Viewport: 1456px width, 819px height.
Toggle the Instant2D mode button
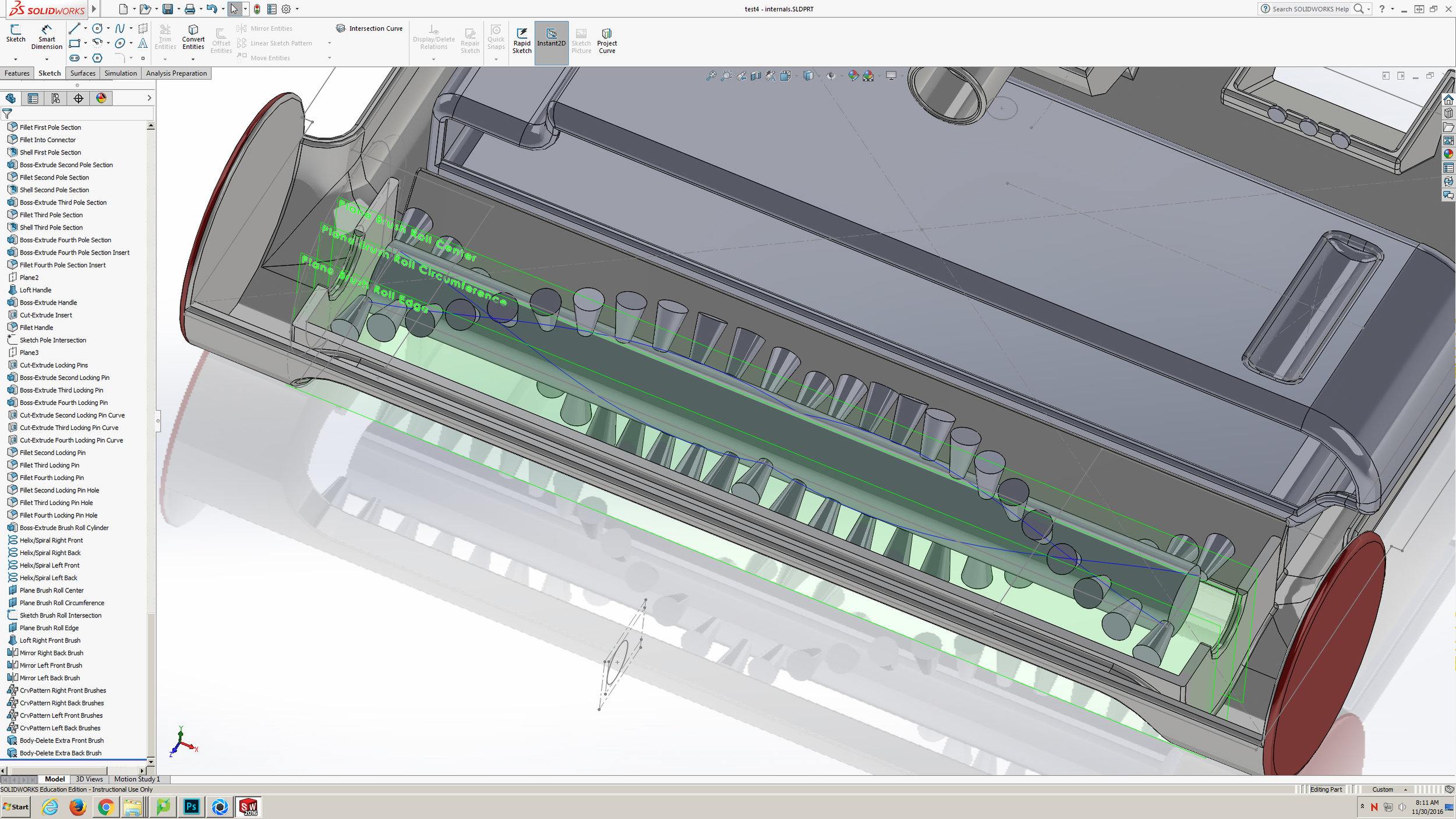tap(551, 40)
